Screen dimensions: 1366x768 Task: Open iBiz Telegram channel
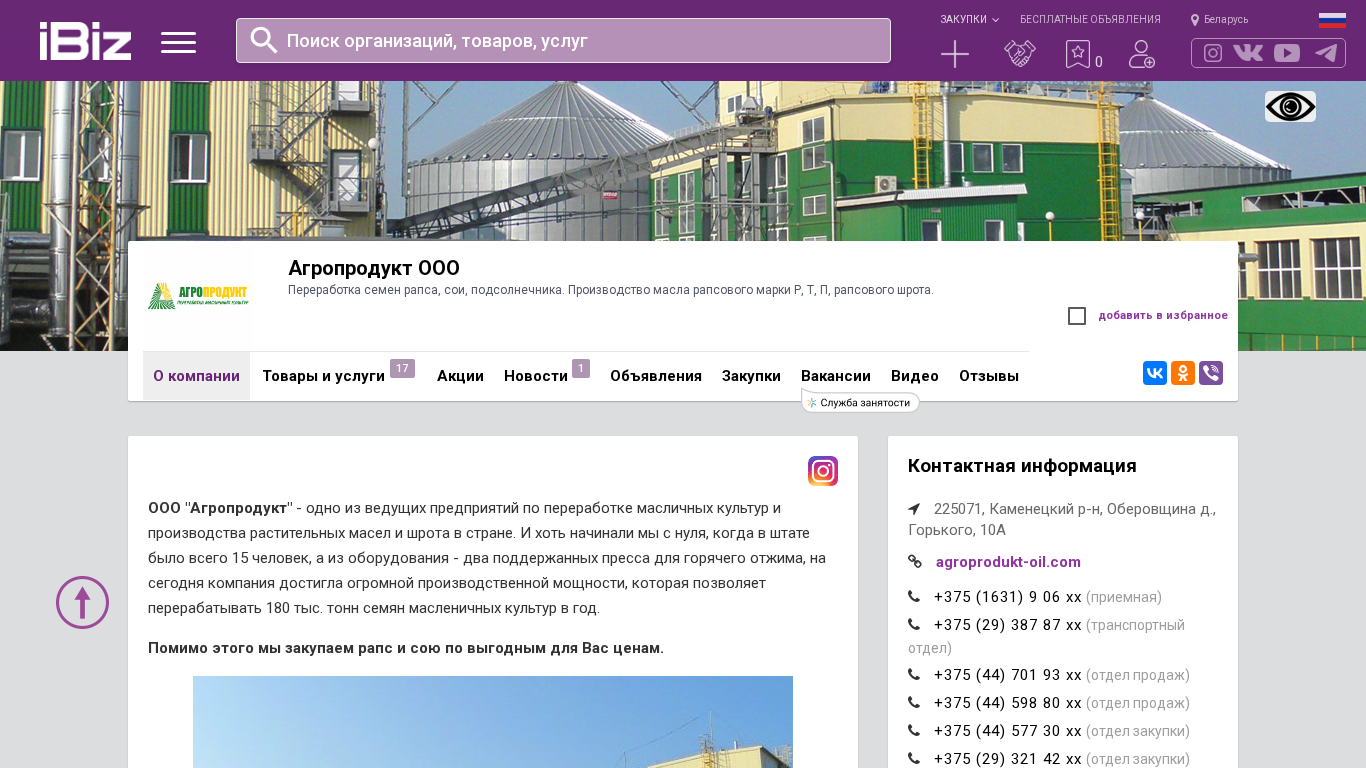coord(1326,53)
